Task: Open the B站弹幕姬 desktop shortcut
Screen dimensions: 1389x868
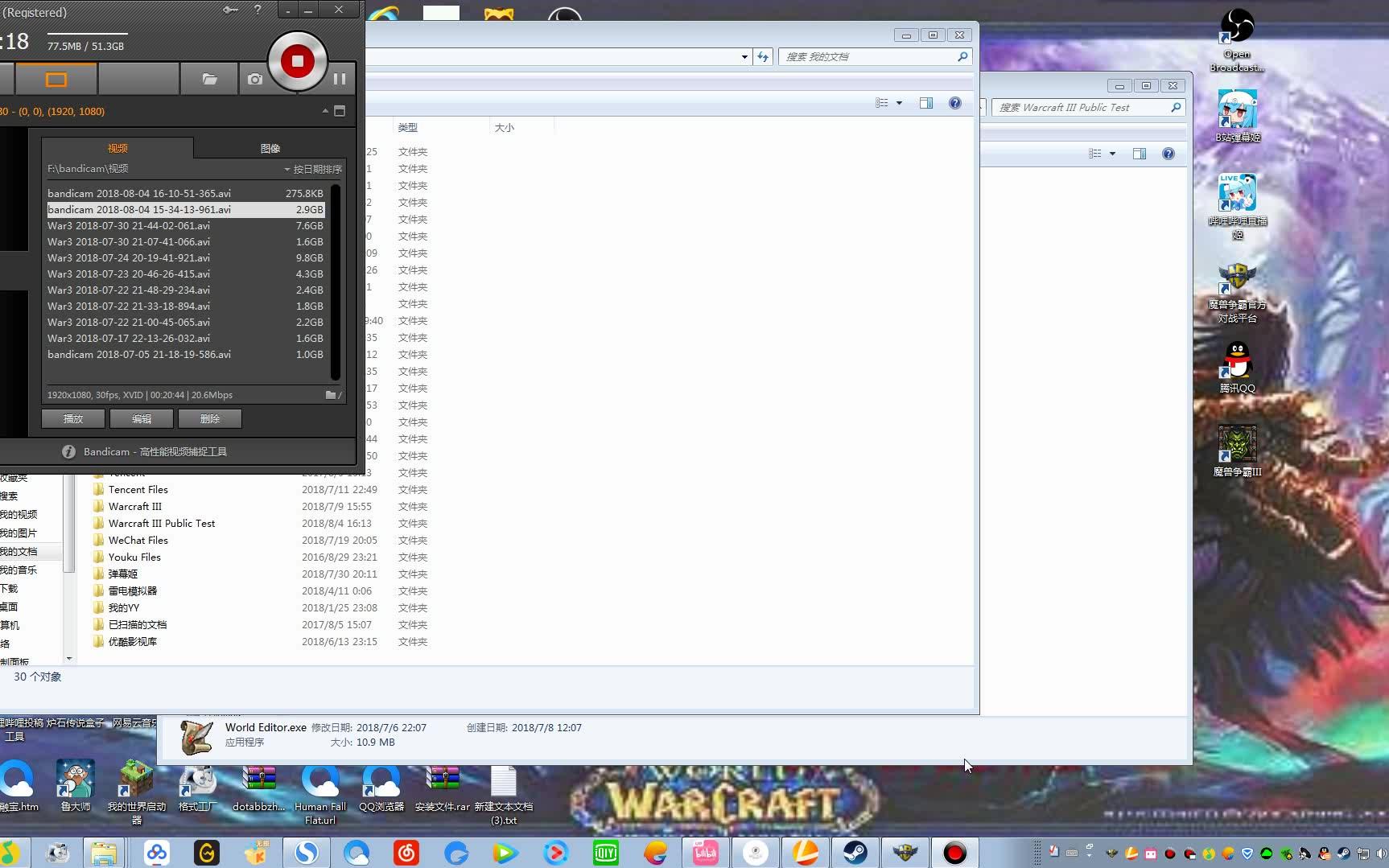Action: [x=1237, y=116]
